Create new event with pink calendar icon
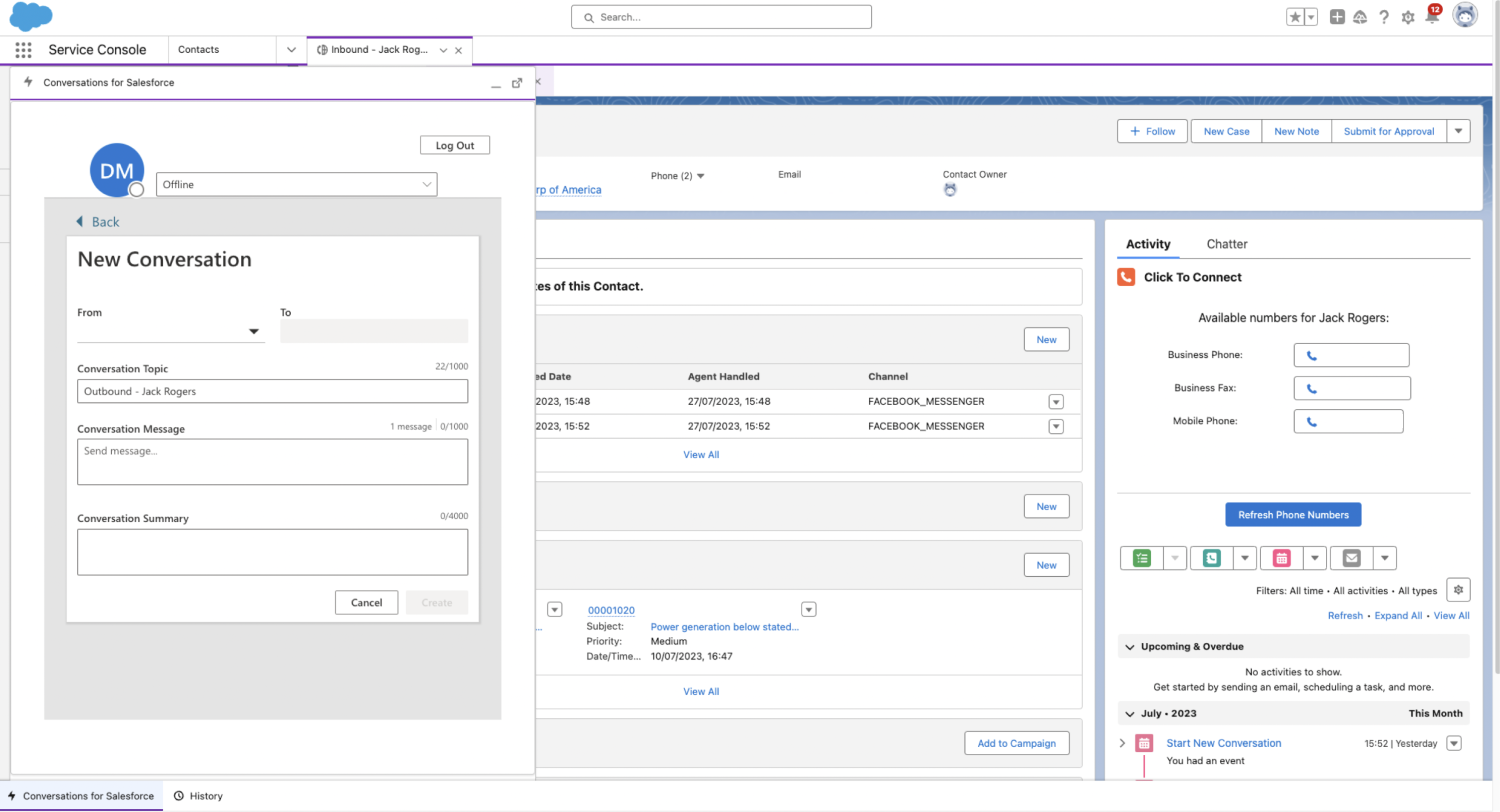The image size is (1500, 812). 1281,558
